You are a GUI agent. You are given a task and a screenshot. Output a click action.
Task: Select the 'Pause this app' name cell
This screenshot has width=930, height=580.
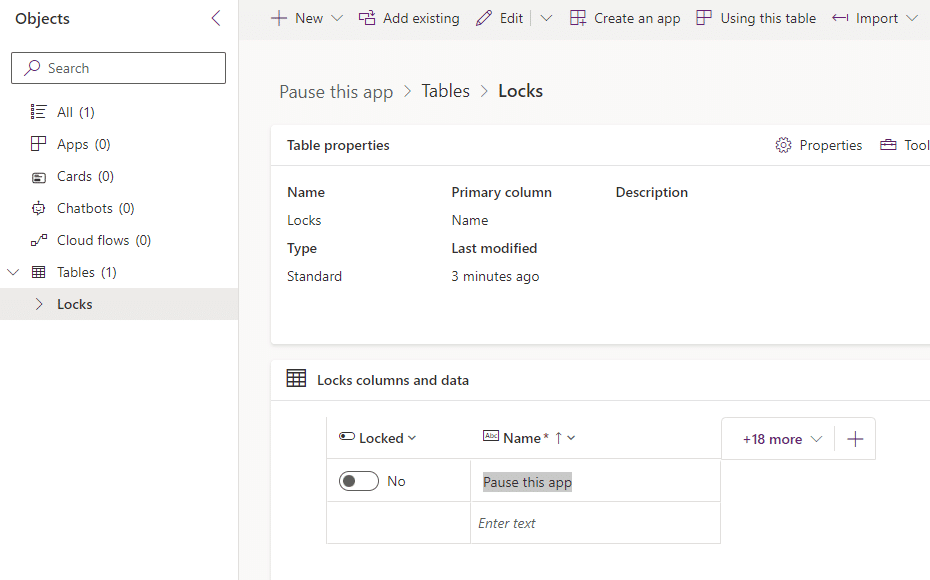pyautogui.click(x=595, y=482)
